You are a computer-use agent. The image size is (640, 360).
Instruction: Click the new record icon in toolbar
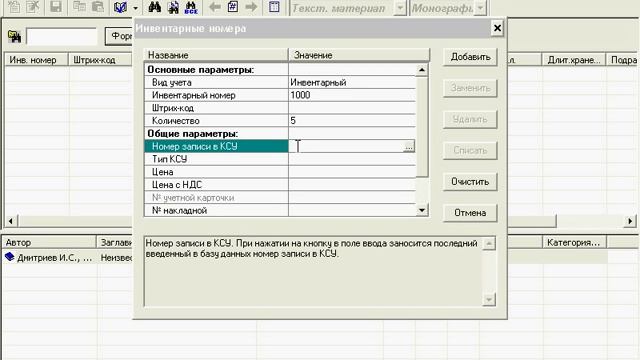(14, 7)
